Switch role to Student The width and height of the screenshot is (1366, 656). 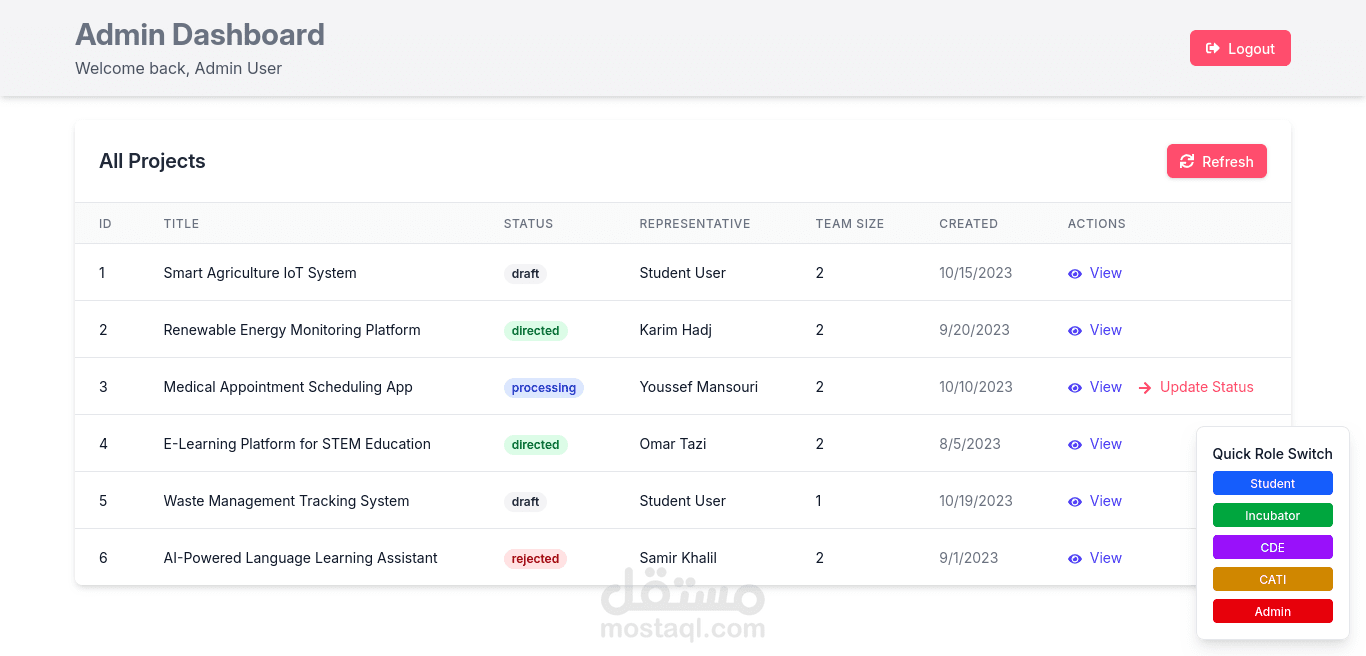coord(1272,484)
